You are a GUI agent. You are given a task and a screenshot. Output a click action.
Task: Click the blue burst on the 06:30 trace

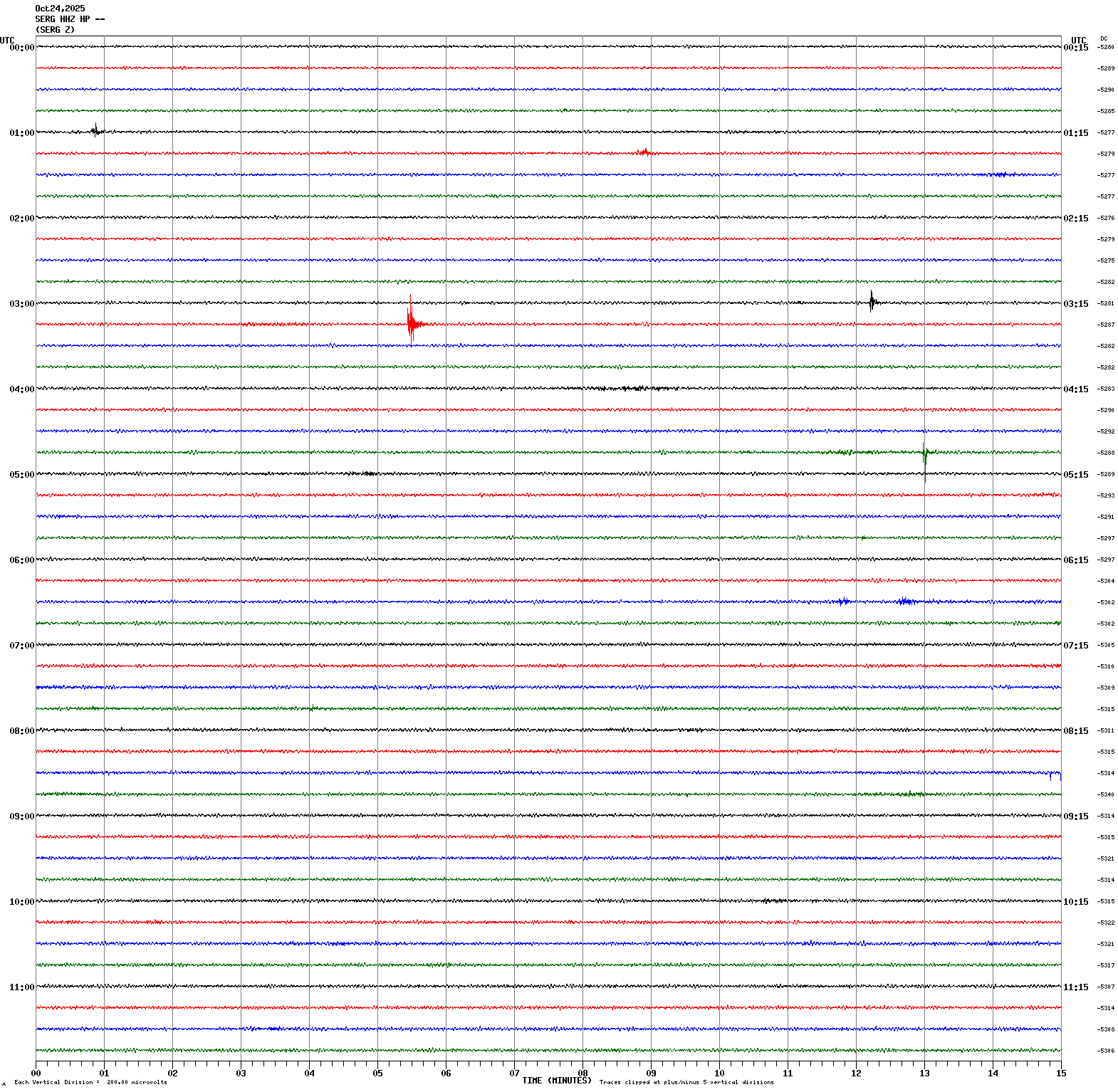click(906, 602)
